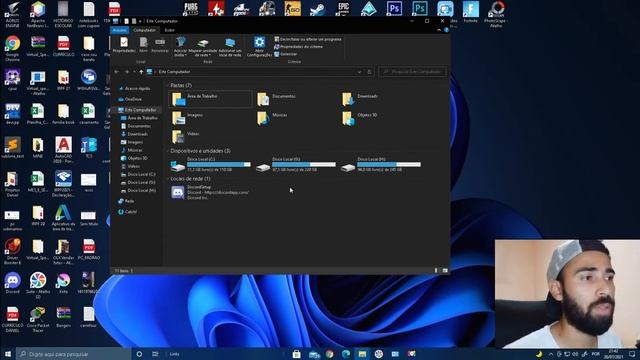
Task: Show hidden system tray icons
Action: click(x=551, y=354)
